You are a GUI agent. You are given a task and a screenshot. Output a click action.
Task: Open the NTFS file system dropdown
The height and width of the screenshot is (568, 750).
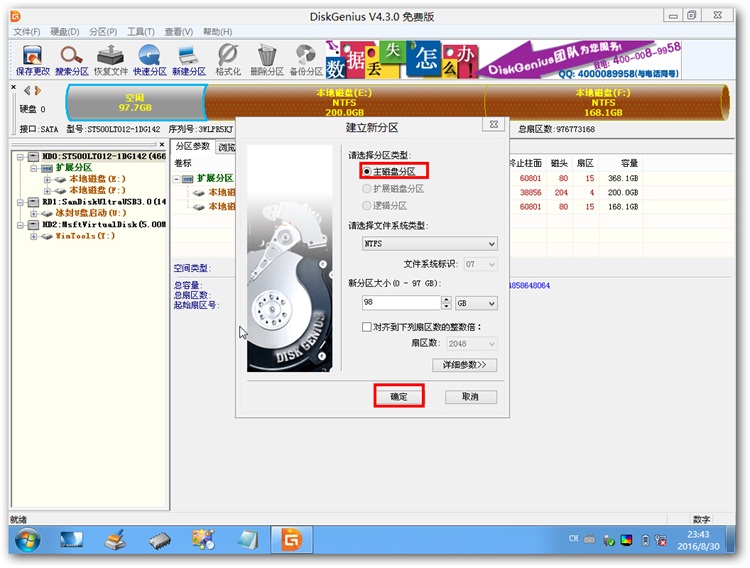coord(430,244)
